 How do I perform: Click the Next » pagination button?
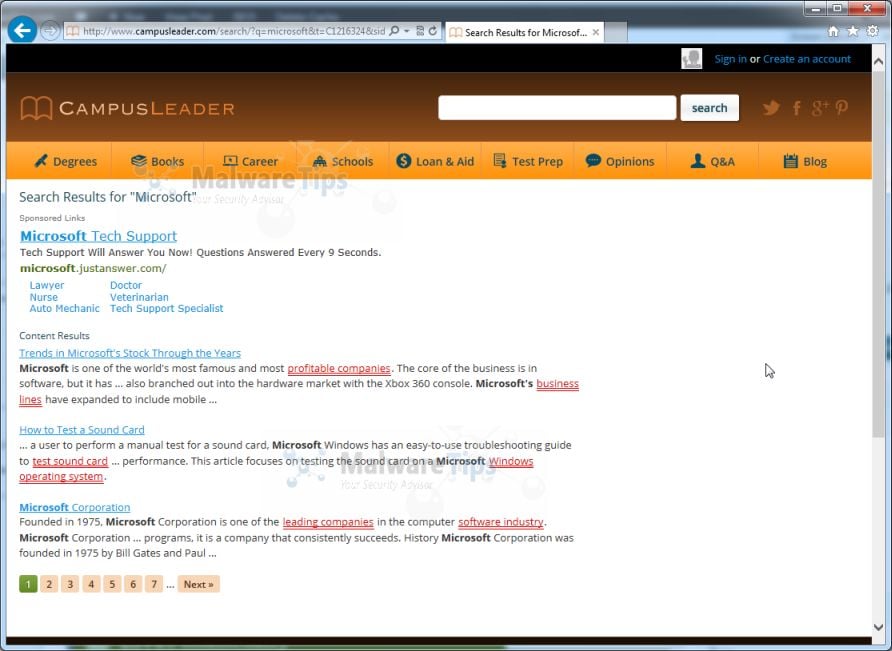pos(199,584)
